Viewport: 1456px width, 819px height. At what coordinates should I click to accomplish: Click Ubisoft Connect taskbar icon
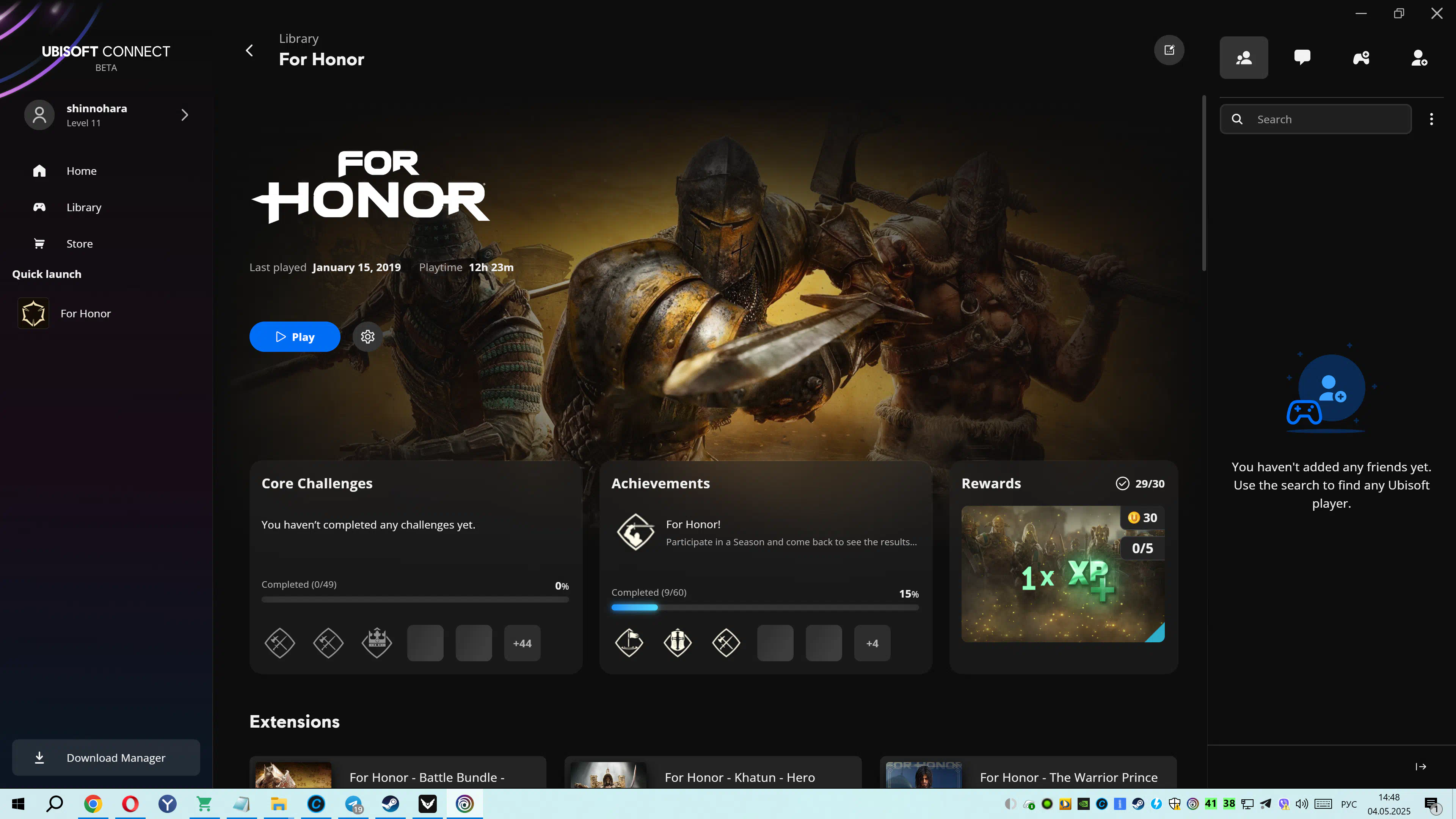pyautogui.click(x=464, y=804)
